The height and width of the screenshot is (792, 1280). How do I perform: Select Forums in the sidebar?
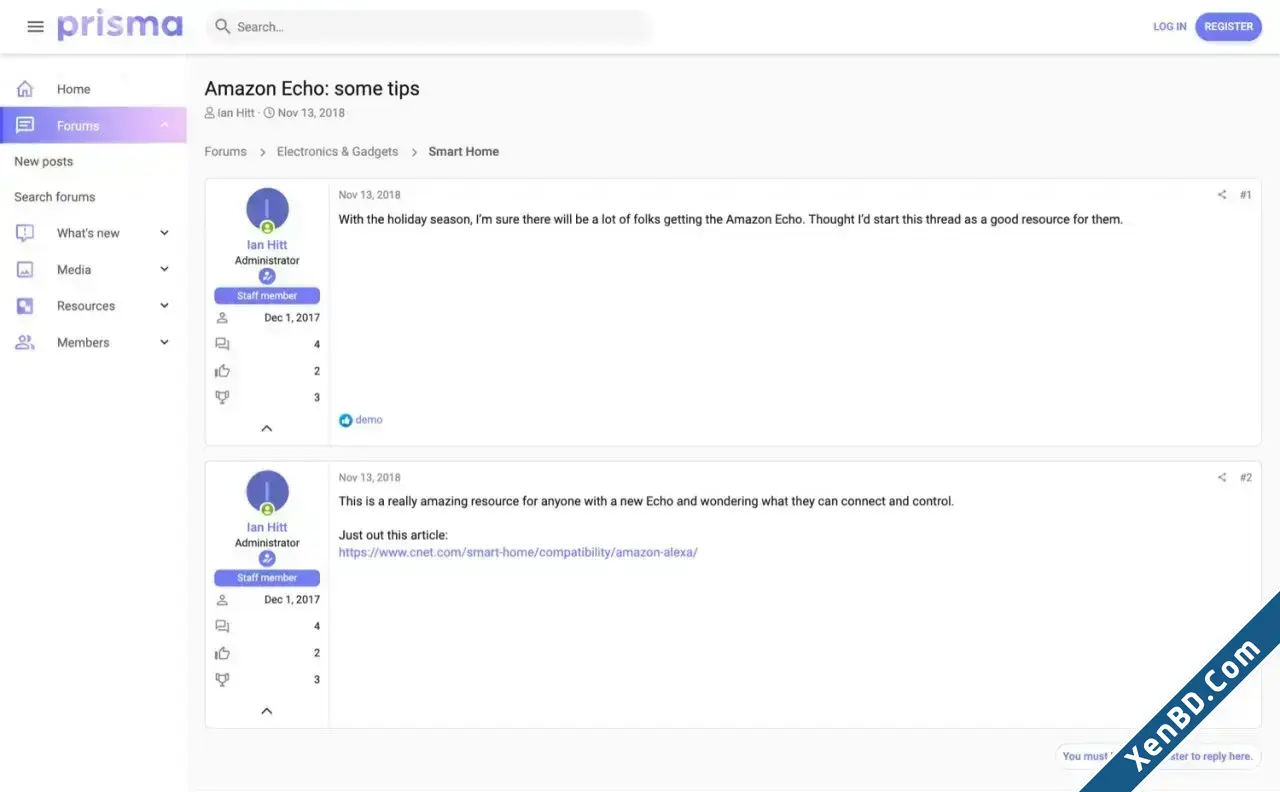[x=78, y=126]
